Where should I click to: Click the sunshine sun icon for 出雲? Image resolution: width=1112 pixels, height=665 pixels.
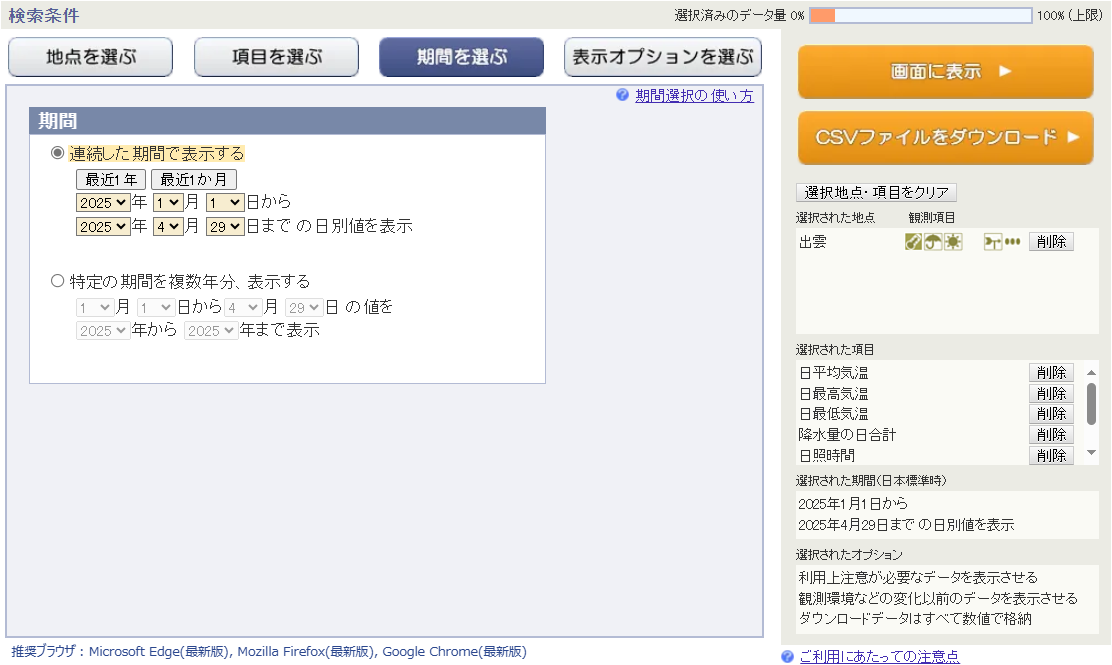coord(953,242)
